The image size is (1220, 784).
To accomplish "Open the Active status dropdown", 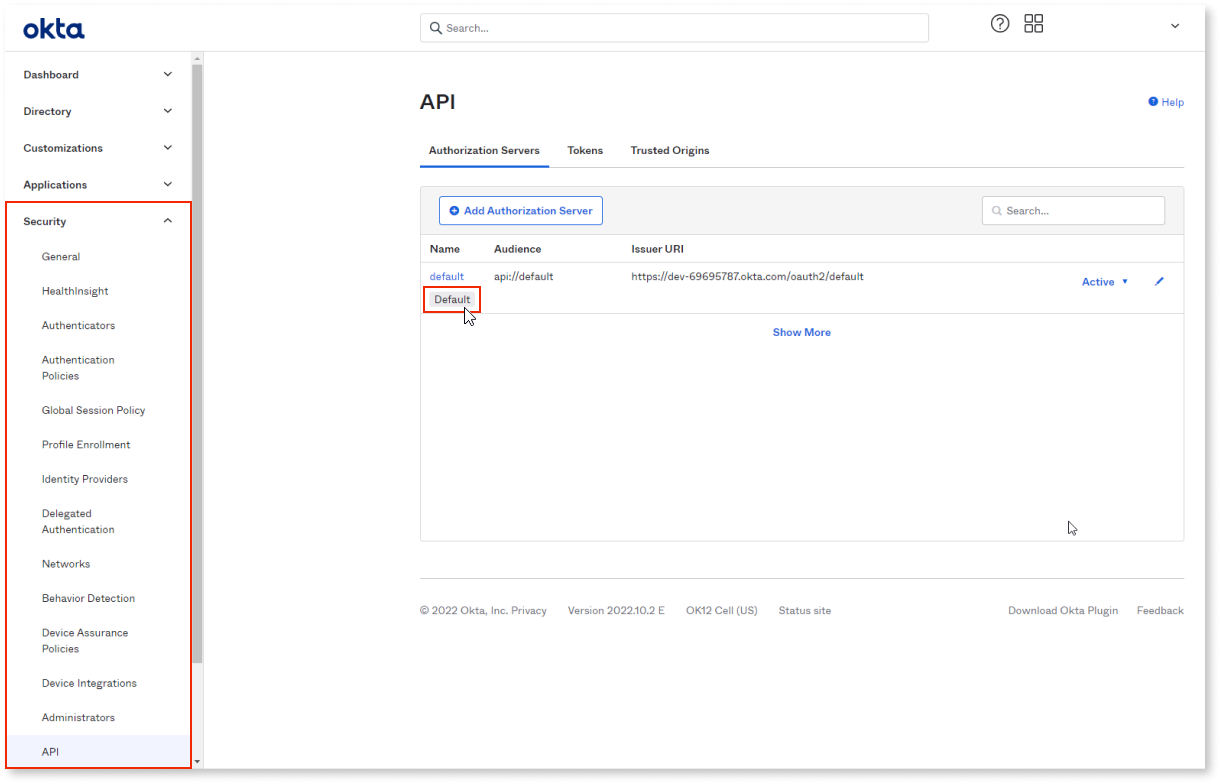I will 1105,281.
